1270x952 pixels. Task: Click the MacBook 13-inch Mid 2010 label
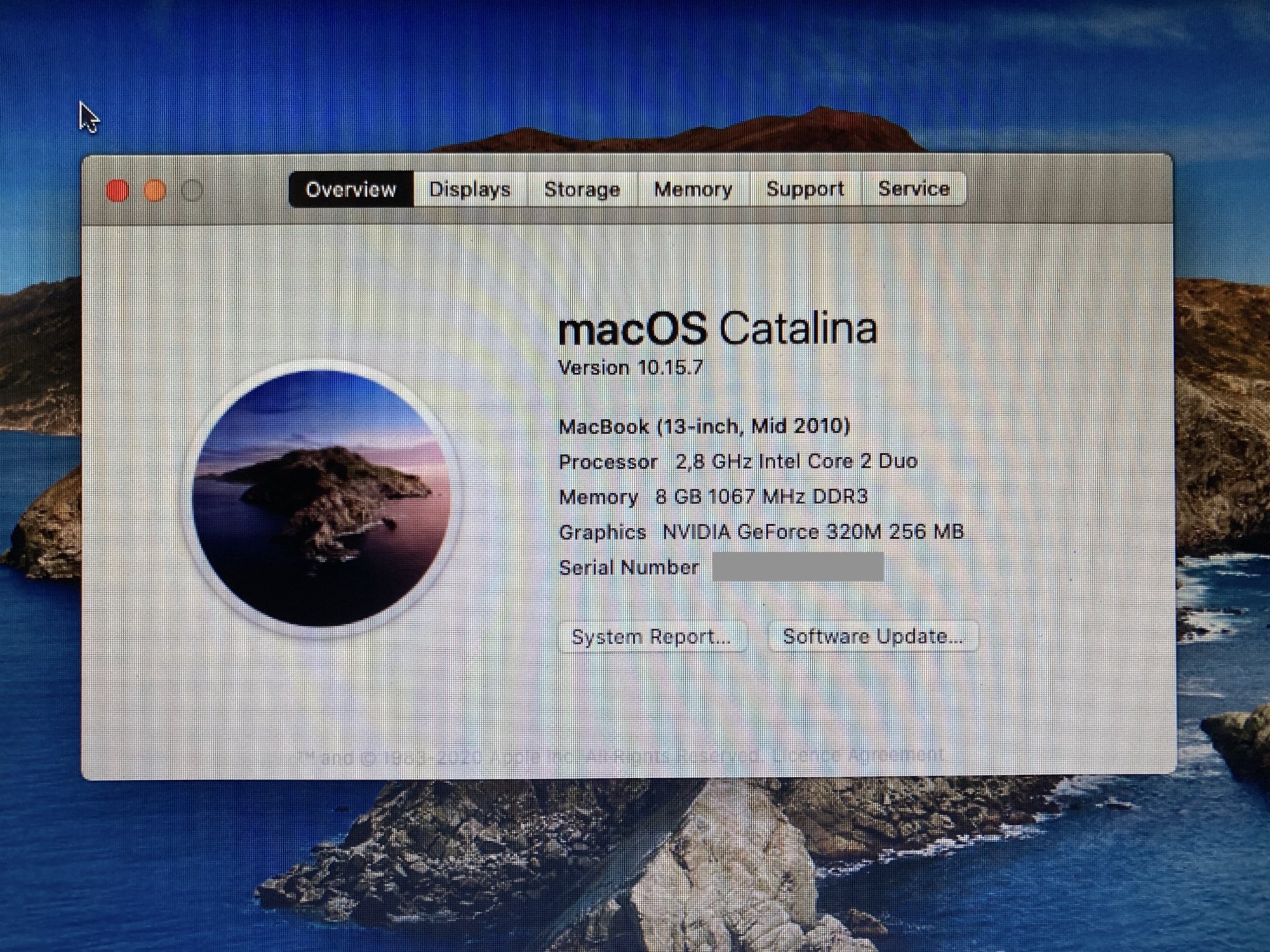coord(704,426)
